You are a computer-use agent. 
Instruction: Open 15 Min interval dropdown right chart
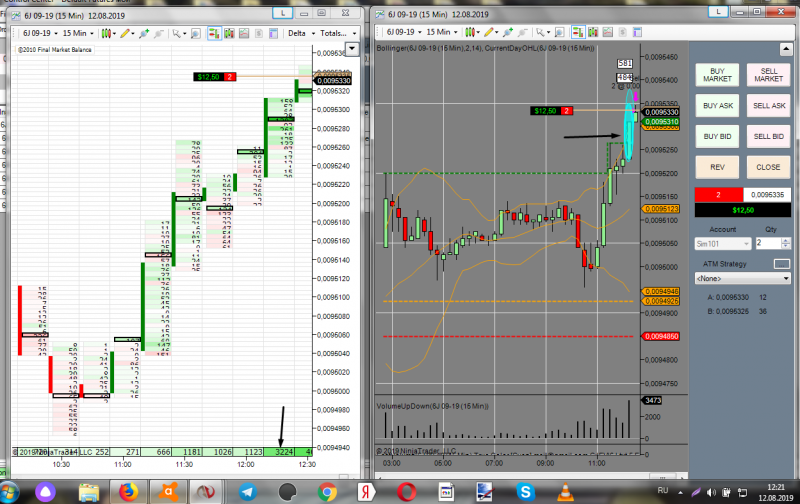[x=442, y=32]
